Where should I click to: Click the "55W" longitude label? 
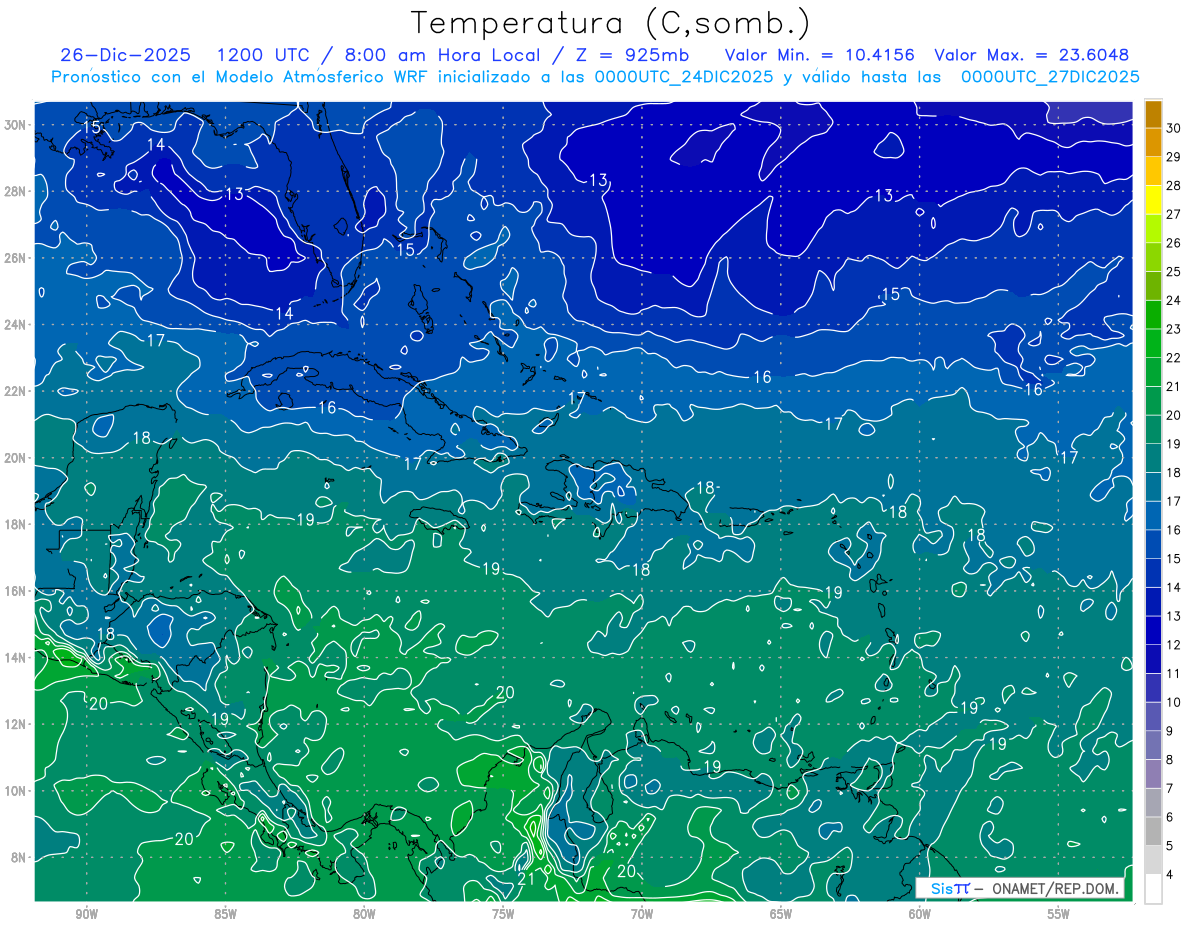pyautogui.click(x=1059, y=914)
